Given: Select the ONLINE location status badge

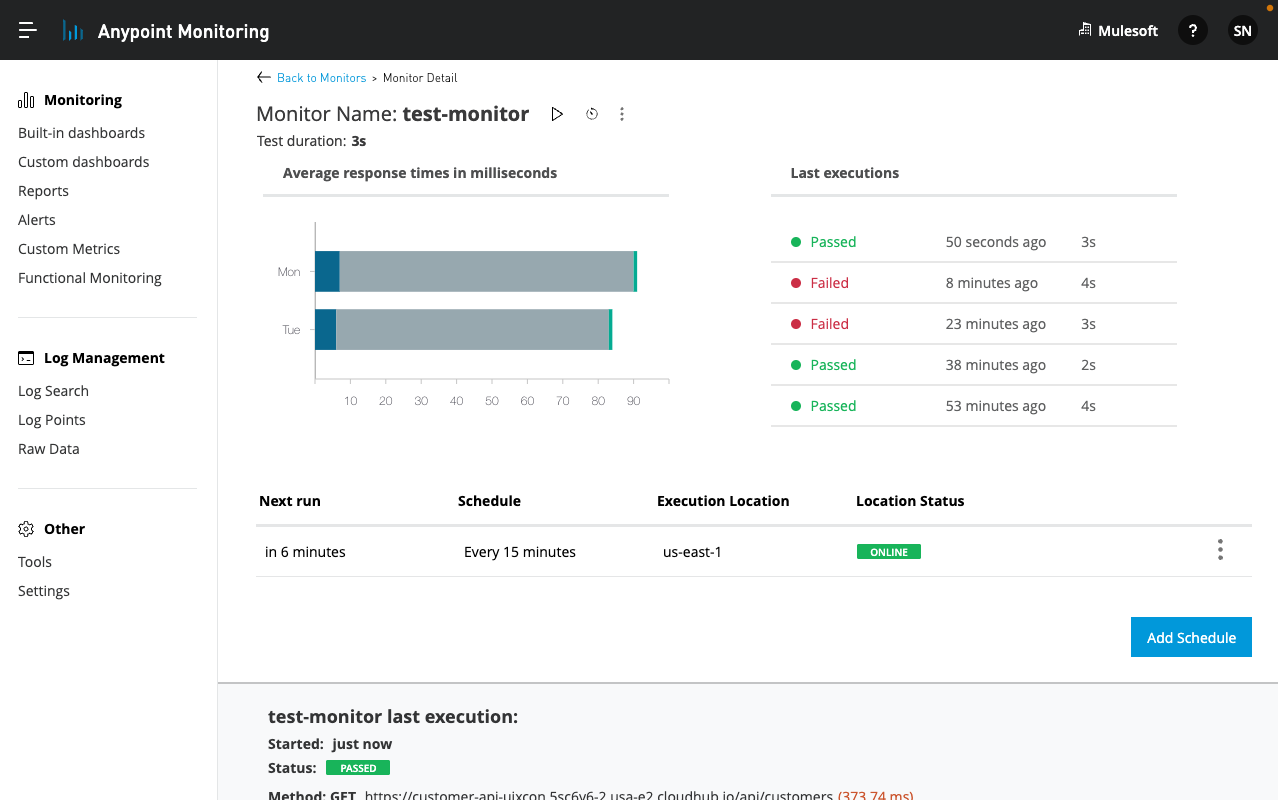Looking at the screenshot, I should tap(888, 550).
